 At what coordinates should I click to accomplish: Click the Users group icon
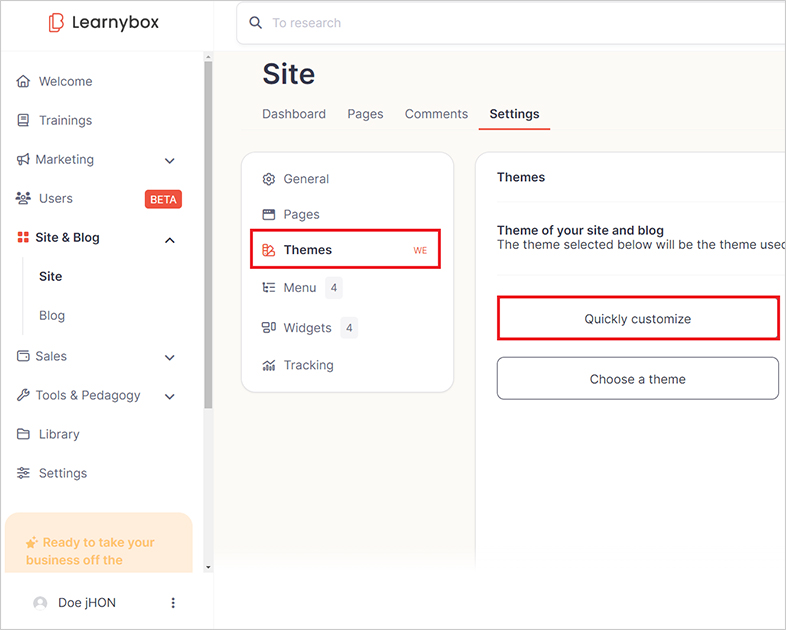click(x=23, y=198)
